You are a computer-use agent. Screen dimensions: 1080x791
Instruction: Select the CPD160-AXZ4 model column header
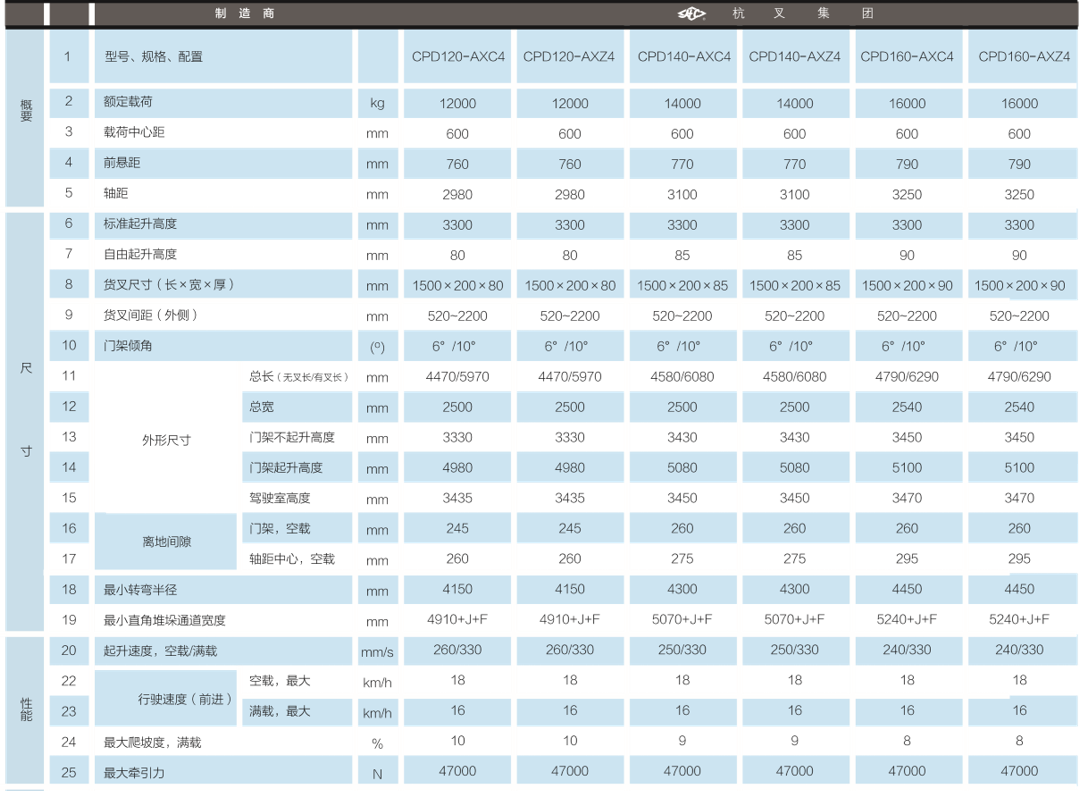[1019, 57]
